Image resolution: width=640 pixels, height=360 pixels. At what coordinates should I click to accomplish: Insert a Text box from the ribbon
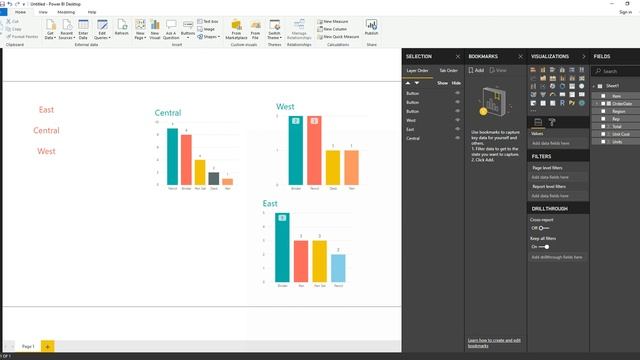click(208, 21)
